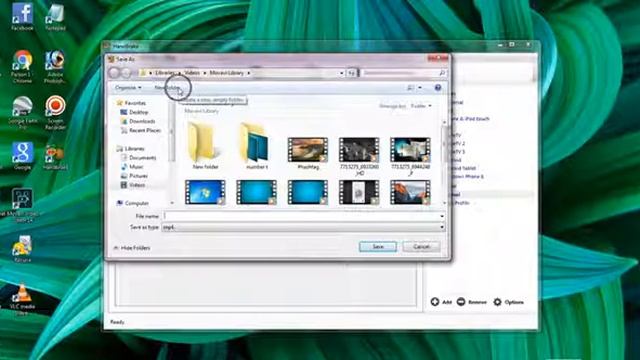Click the change view icon in dialog toolbar

click(411, 88)
